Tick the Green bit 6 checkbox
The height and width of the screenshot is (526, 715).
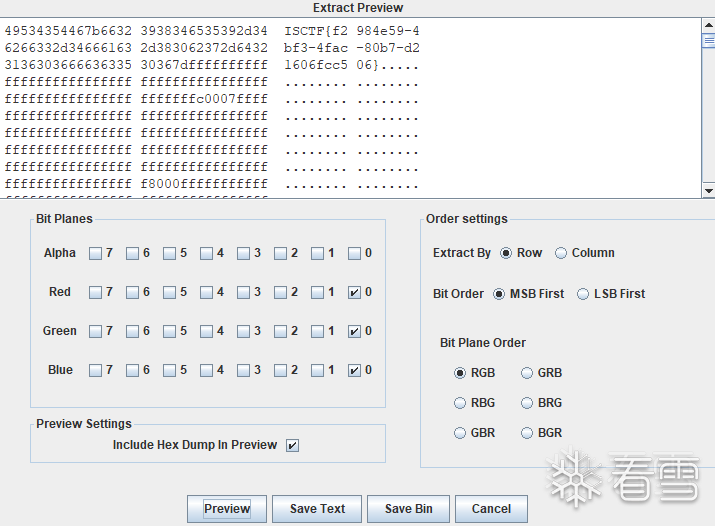pos(132,331)
